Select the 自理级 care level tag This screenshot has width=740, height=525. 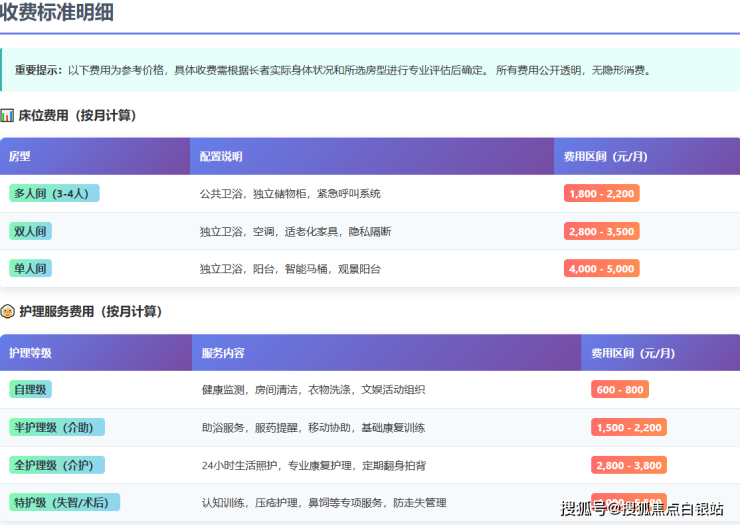(x=30, y=389)
